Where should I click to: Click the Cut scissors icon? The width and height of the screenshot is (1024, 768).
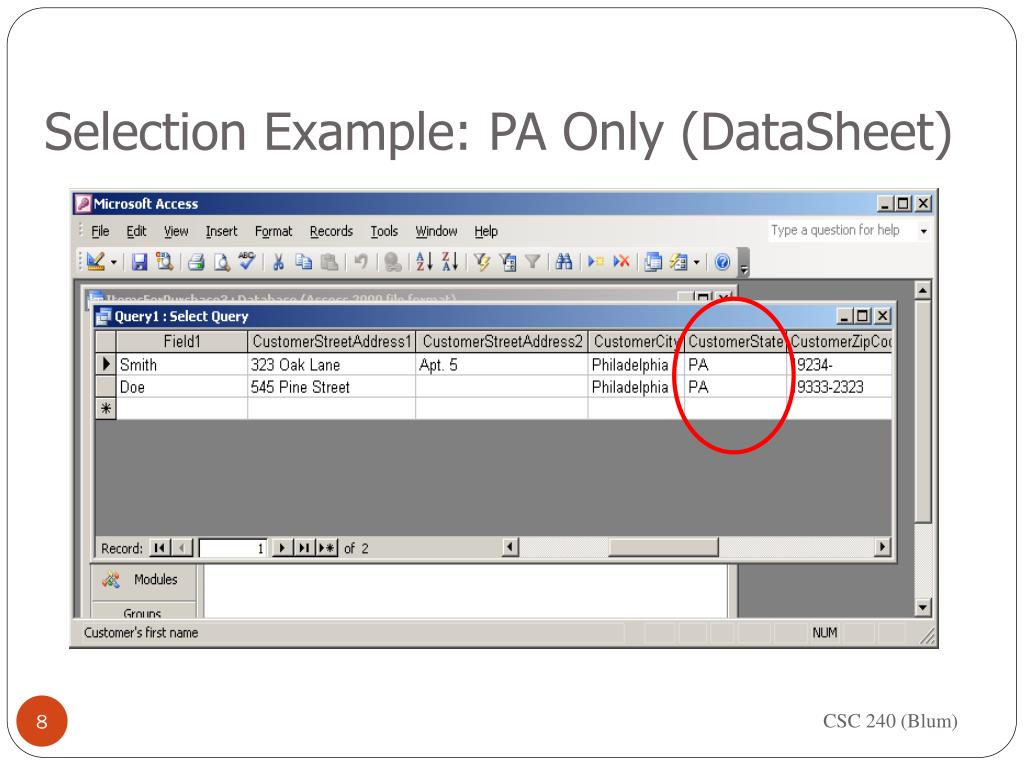[278, 262]
